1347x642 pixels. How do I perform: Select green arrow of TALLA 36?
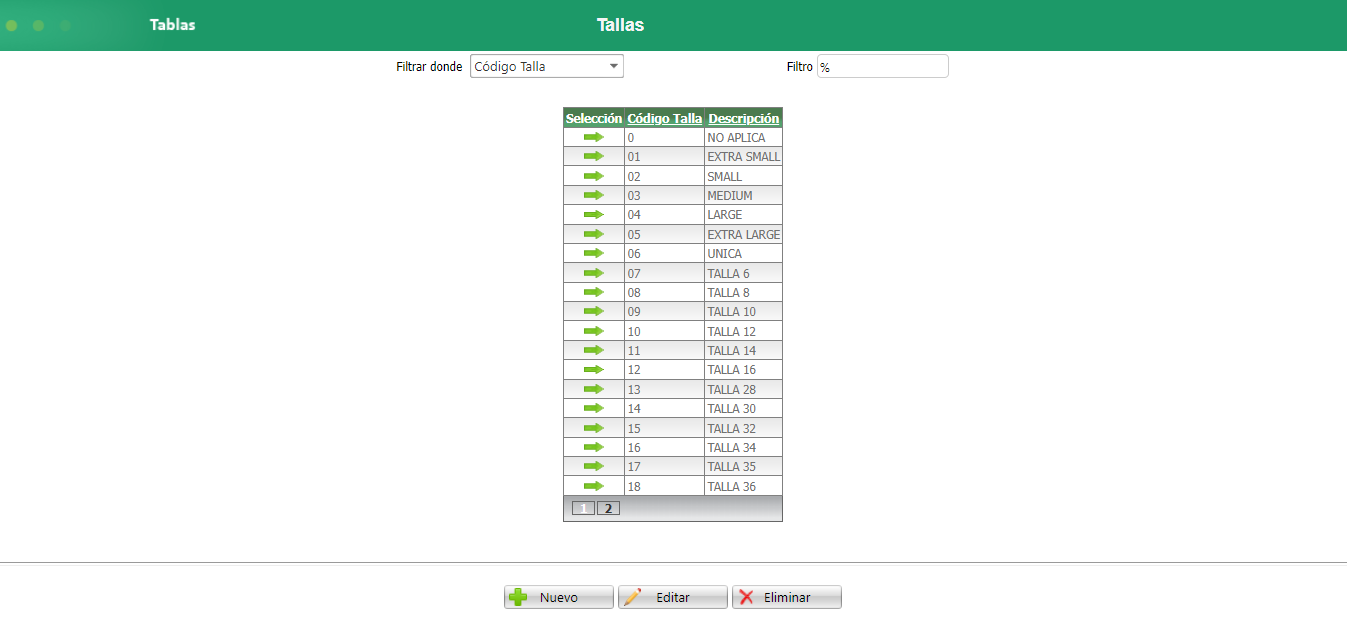click(594, 486)
